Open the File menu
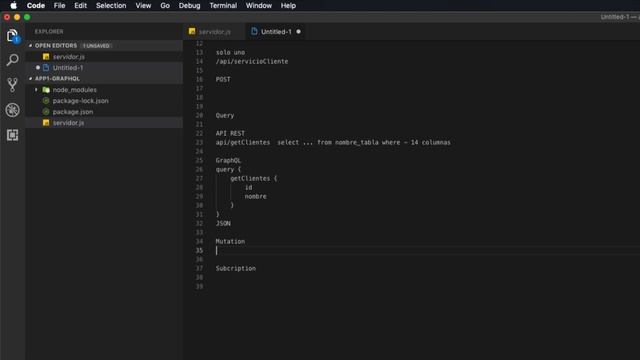 pos(60,5)
